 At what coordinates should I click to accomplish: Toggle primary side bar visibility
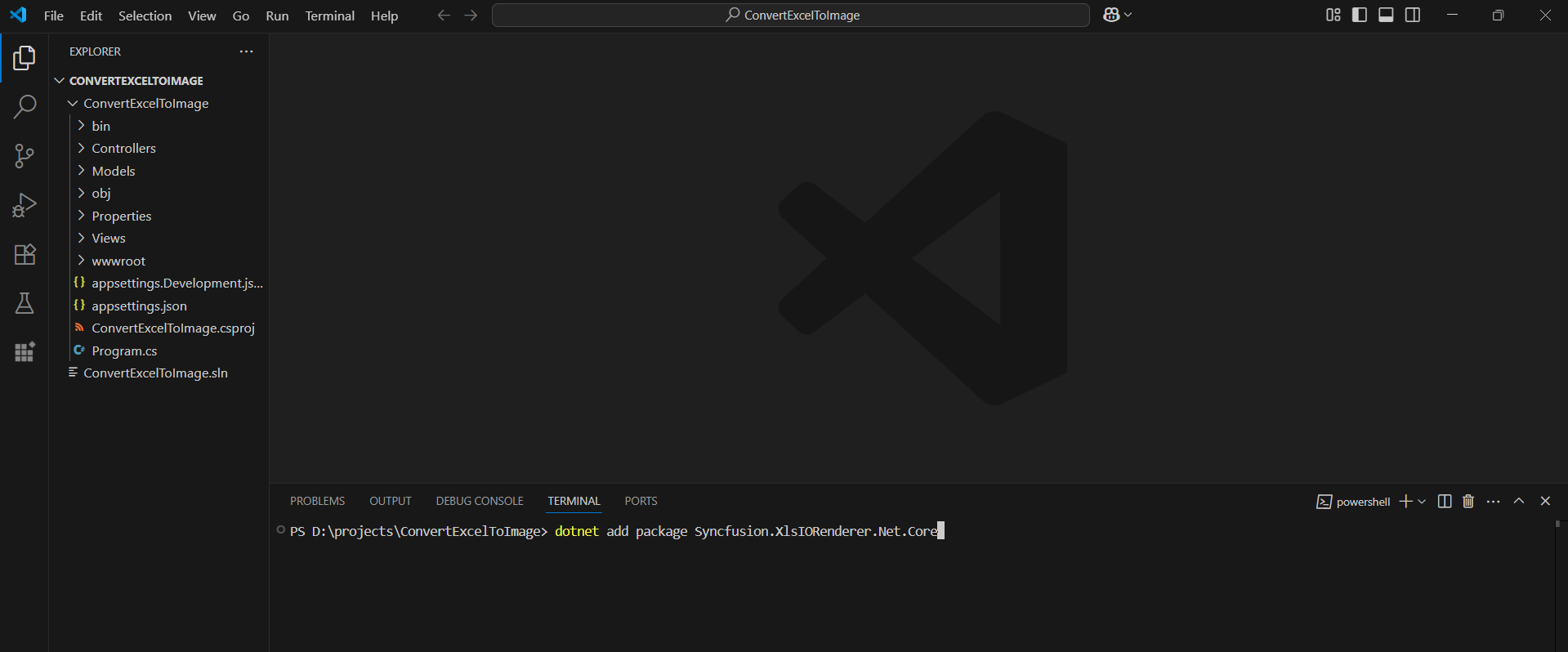pos(1360,15)
